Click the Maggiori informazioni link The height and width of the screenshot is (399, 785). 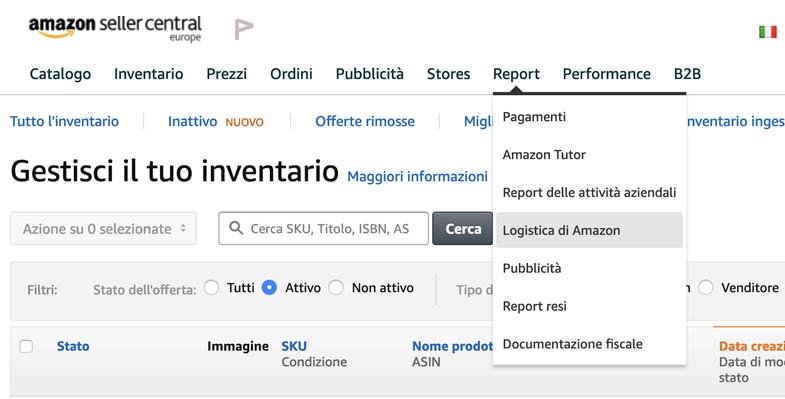click(418, 177)
